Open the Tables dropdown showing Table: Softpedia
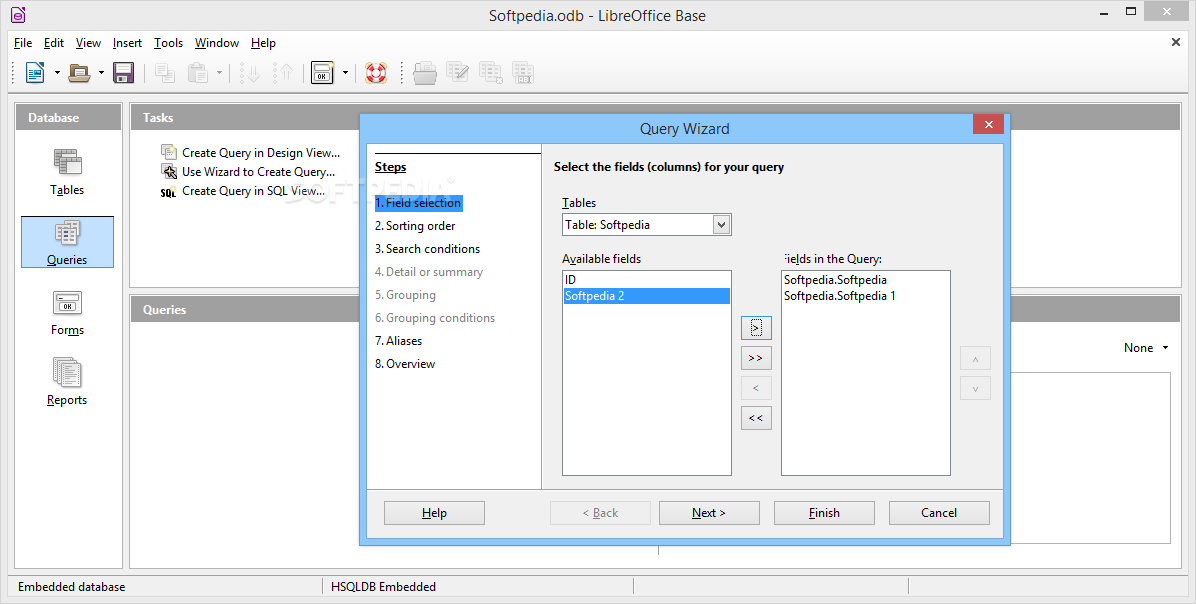Screen dimensions: 1196x604 tap(646, 224)
